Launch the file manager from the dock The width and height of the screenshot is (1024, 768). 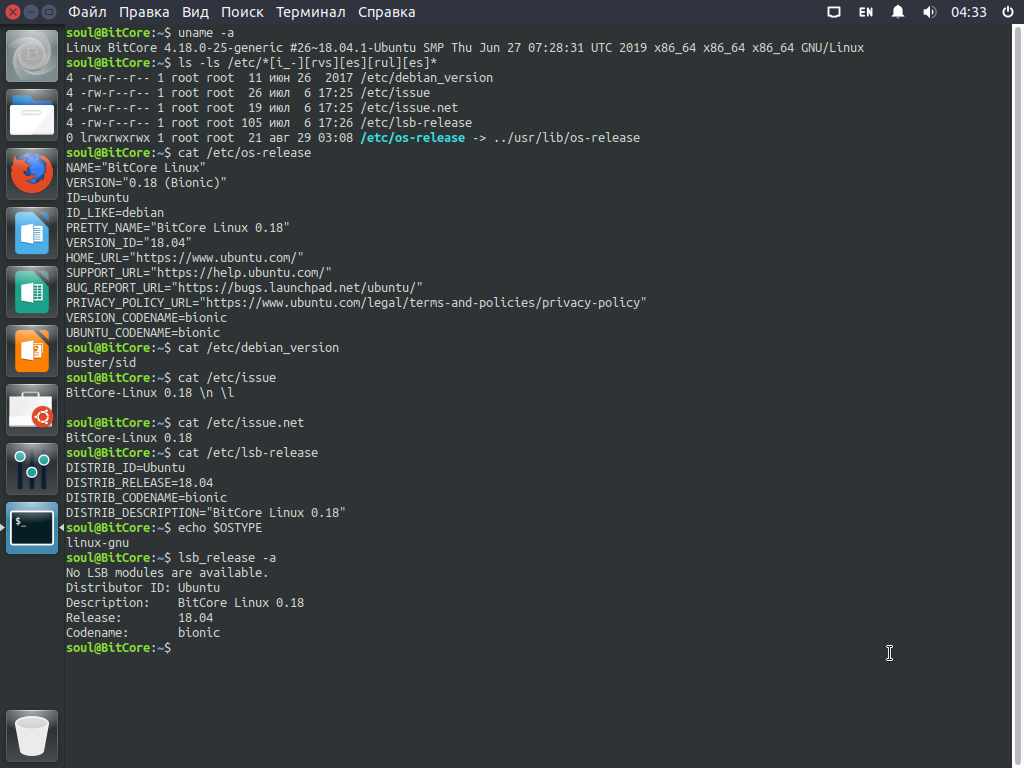(31, 115)
